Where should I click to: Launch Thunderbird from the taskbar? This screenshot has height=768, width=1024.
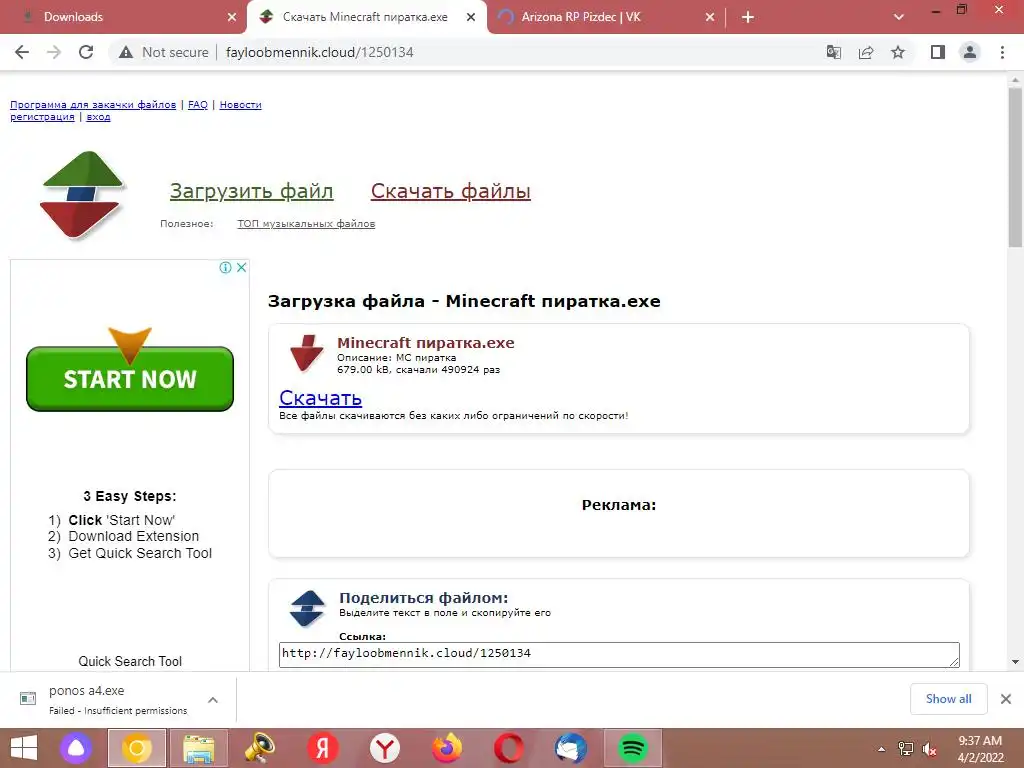(571, 748)
